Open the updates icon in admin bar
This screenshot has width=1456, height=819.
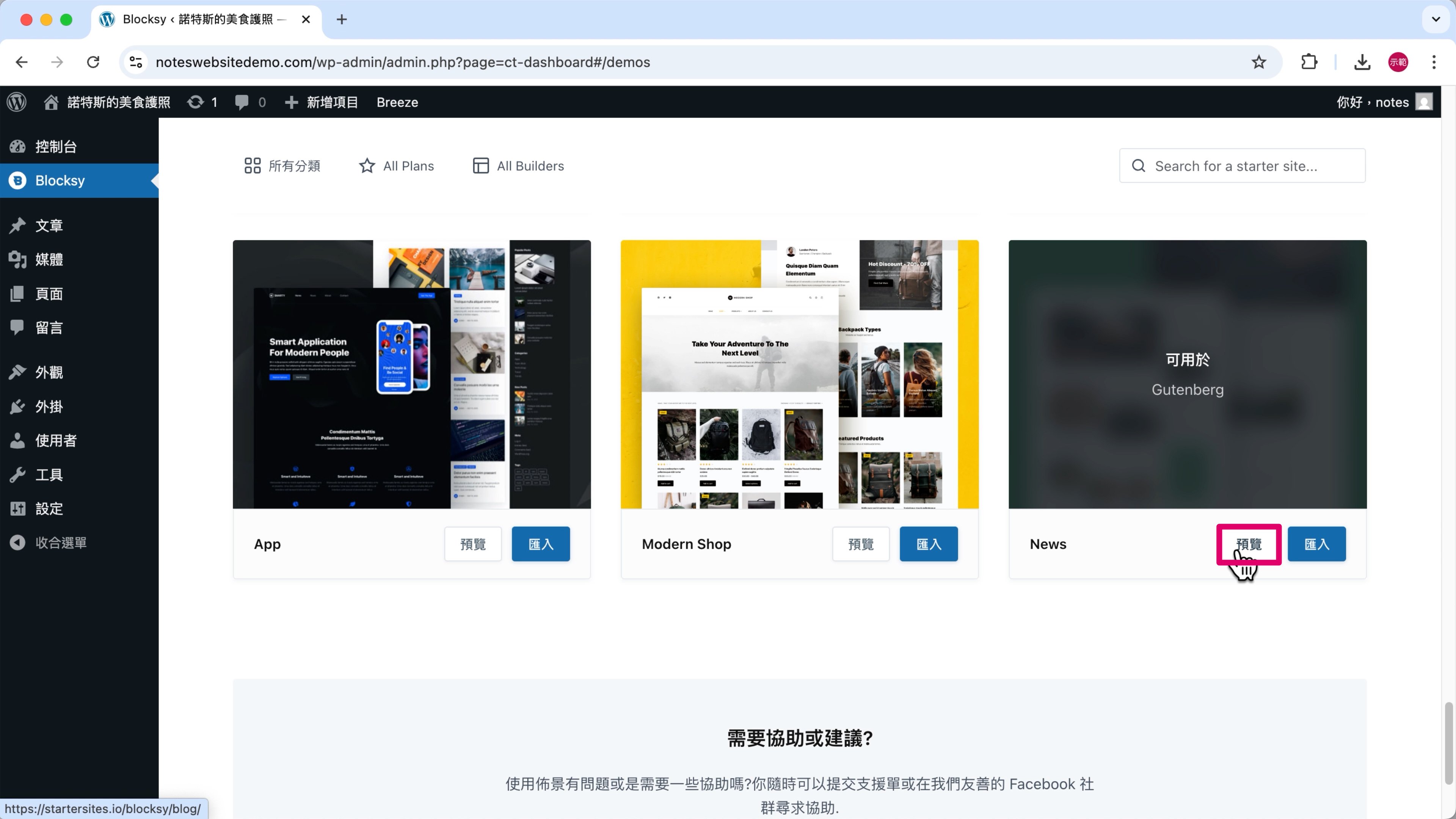(196, 102)
